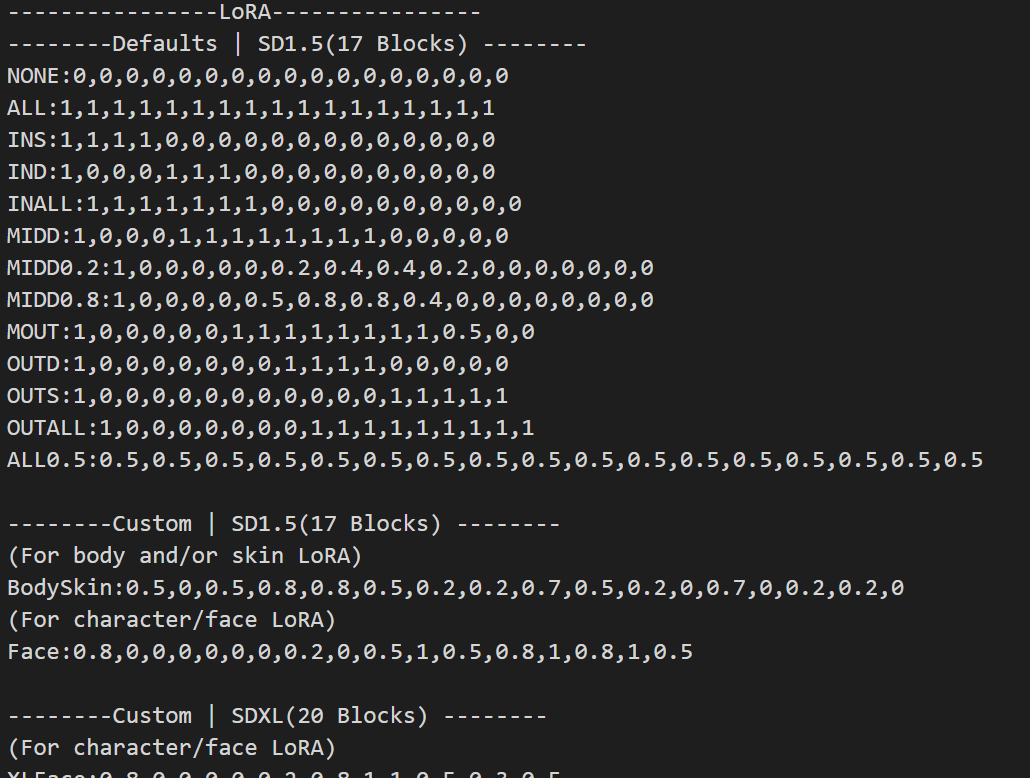
Task: Place cursor in the ALL0.5 preset line
Action: 495,460
